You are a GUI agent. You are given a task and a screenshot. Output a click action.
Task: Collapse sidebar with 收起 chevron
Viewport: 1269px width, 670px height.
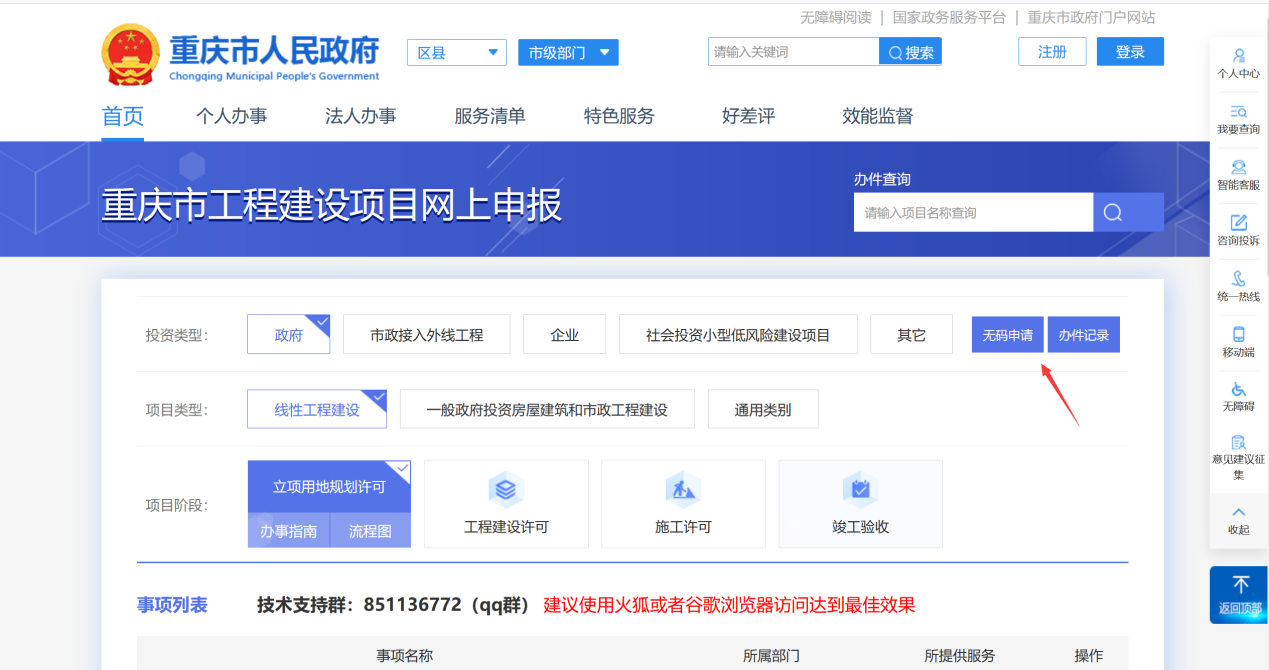pos(1238,520)
